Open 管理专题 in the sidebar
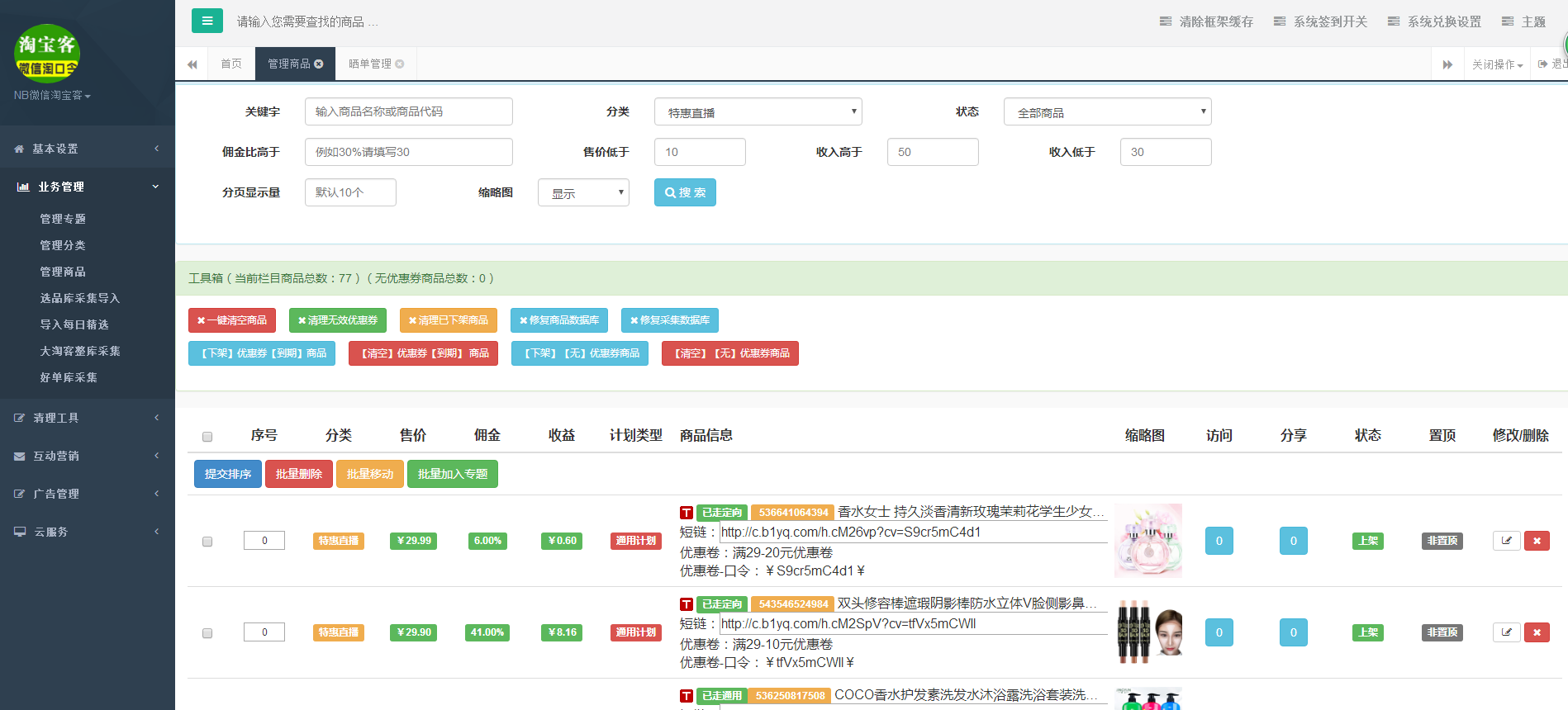 (63, 219)
